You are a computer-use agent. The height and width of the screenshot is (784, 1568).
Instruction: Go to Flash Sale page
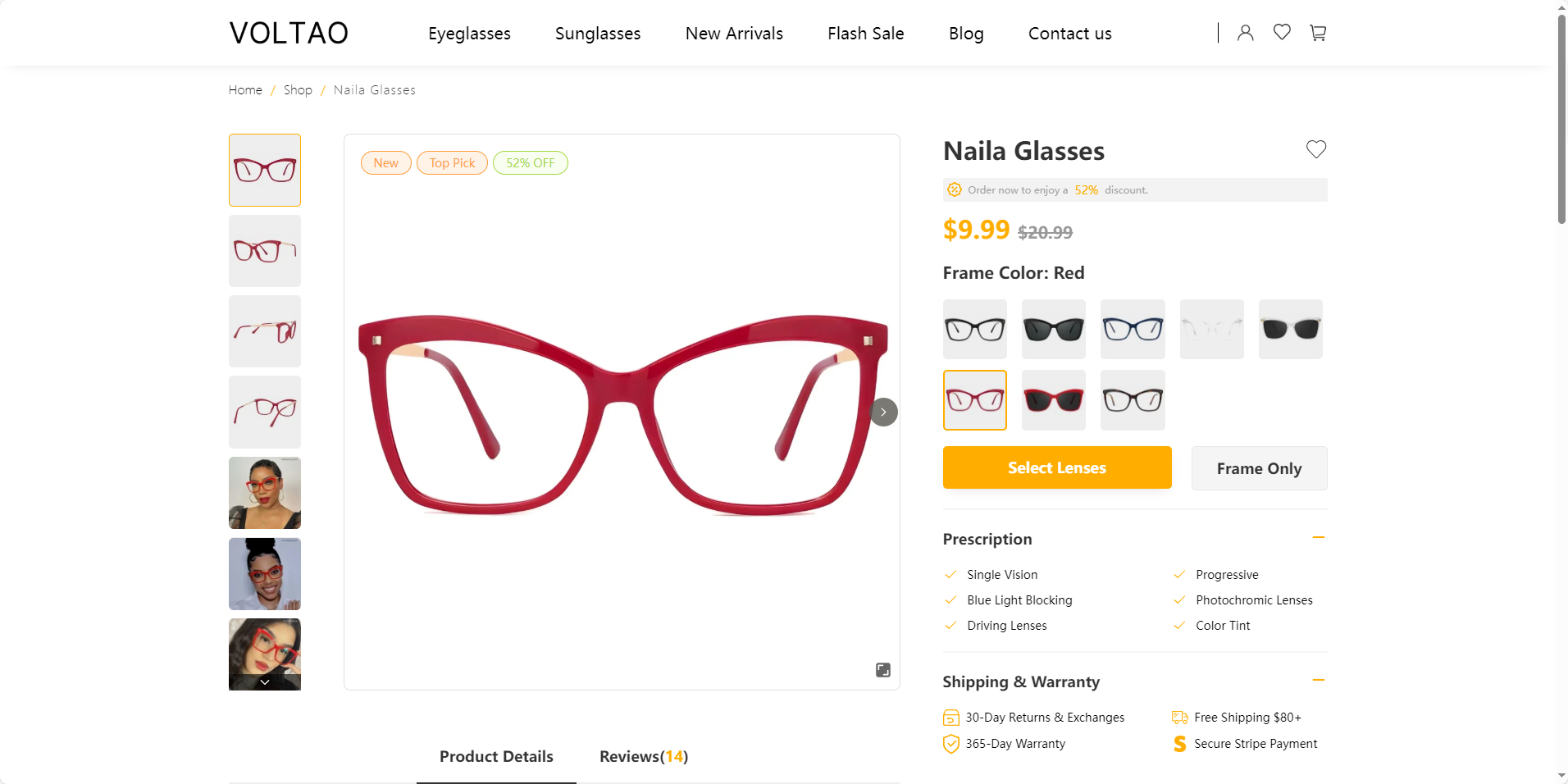(x=865, y=34)
